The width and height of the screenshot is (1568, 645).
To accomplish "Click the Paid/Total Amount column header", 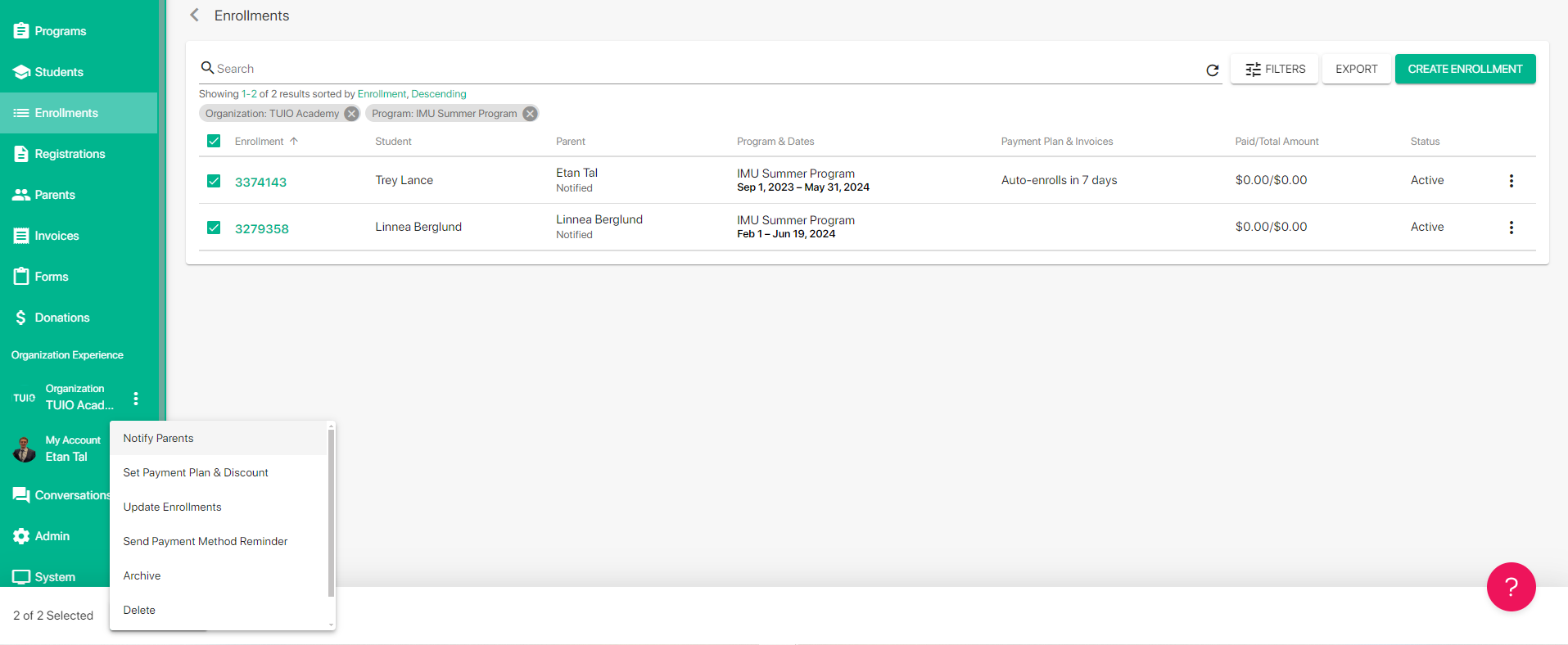I will pyautogui.click(x=1277, y=142).
